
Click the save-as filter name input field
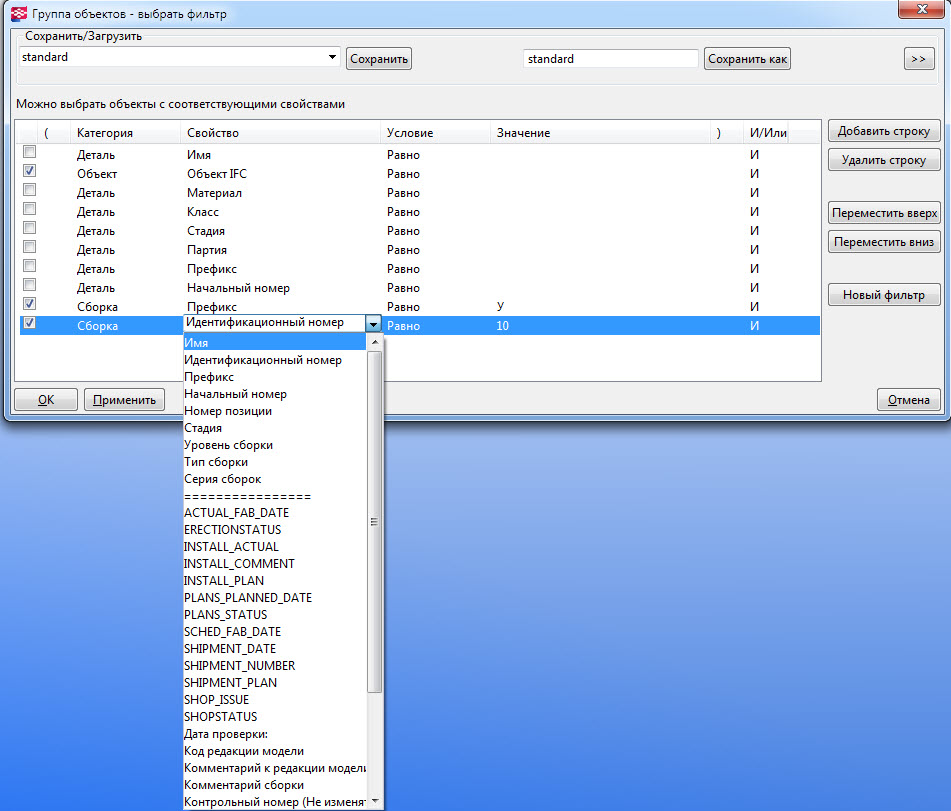[610, 59]
